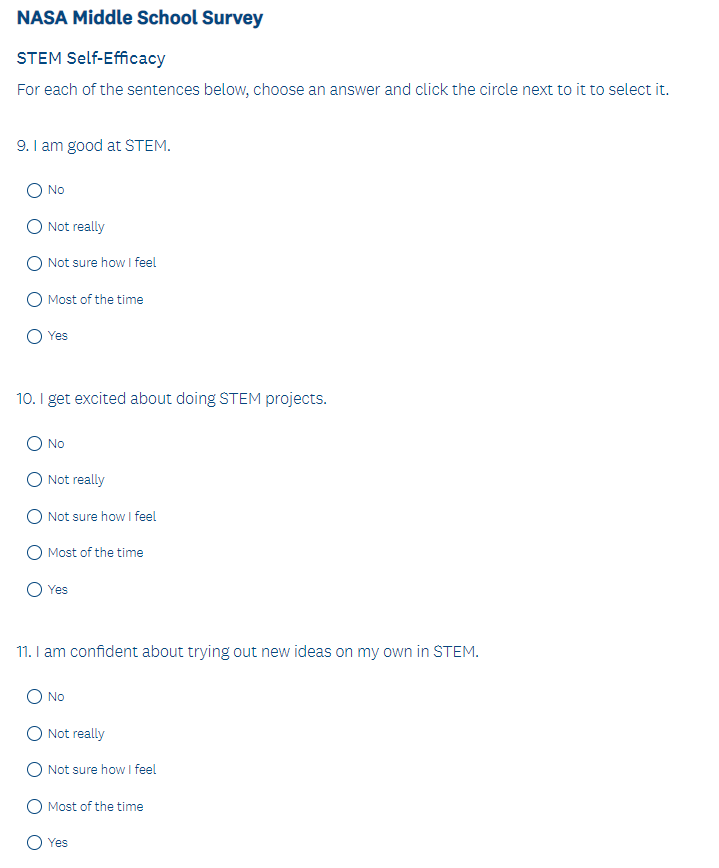
Task: Mark 'Not sure how I feel' for question 10
Action: pos(35,516)
